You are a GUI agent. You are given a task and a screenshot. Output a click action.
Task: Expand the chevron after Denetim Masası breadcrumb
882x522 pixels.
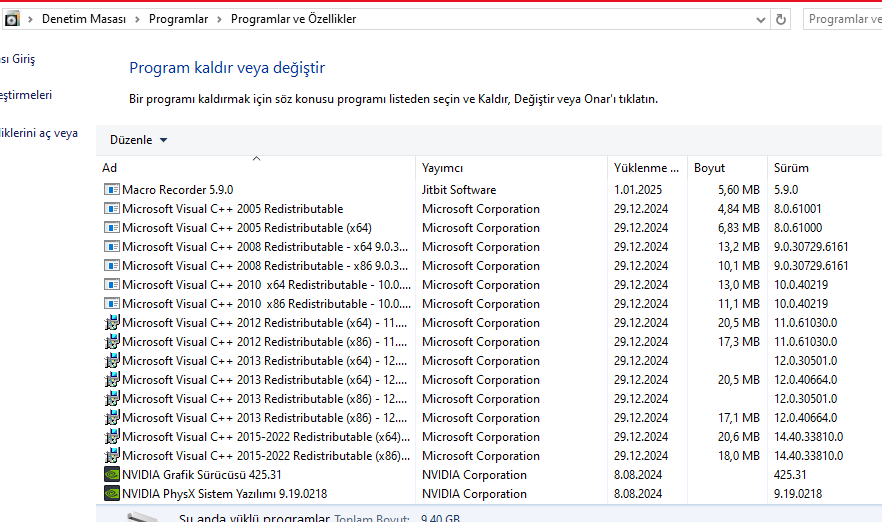pos(137,20)
